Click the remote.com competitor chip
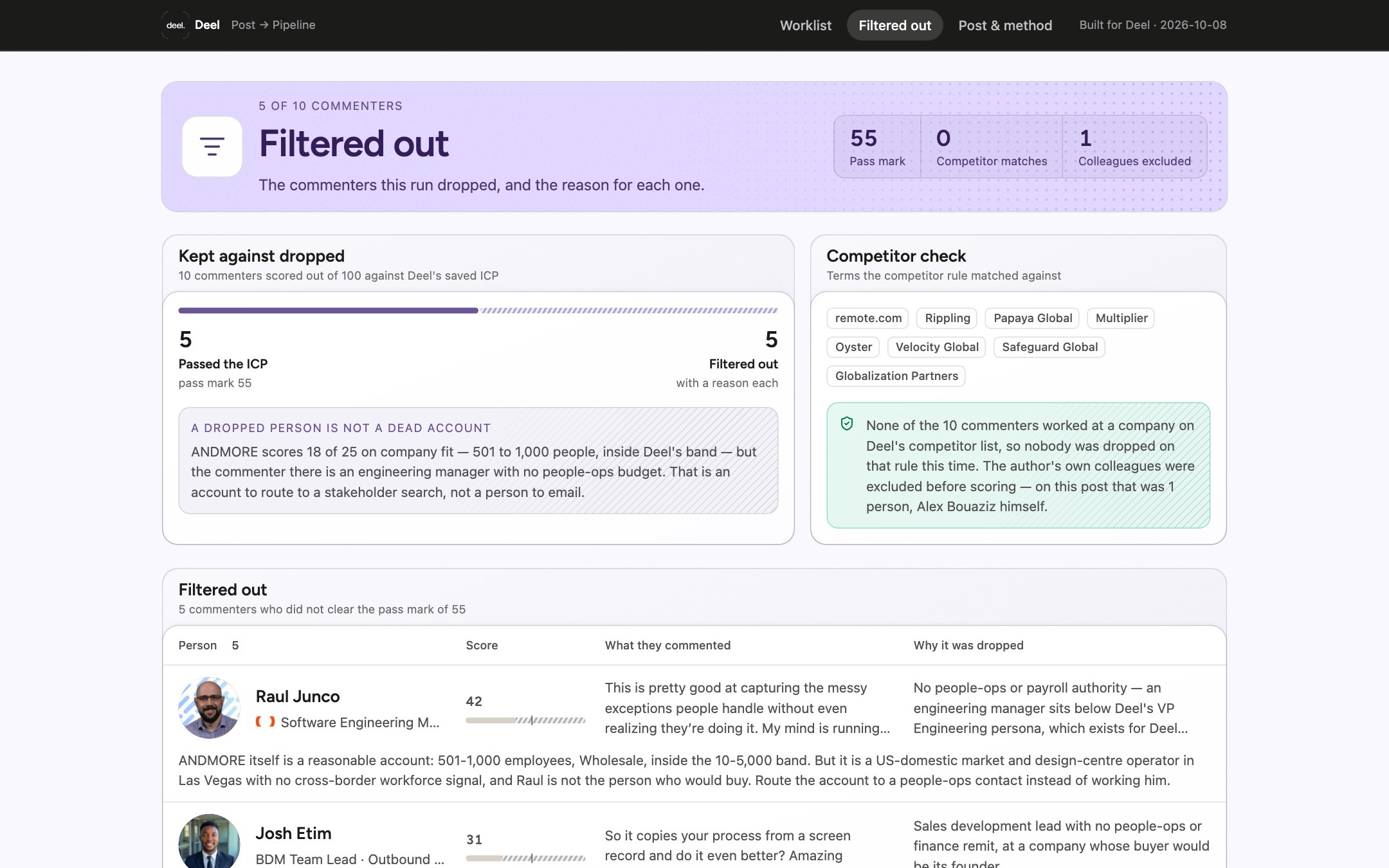The height and width of the screenshot is (868, 1389). 867,318
